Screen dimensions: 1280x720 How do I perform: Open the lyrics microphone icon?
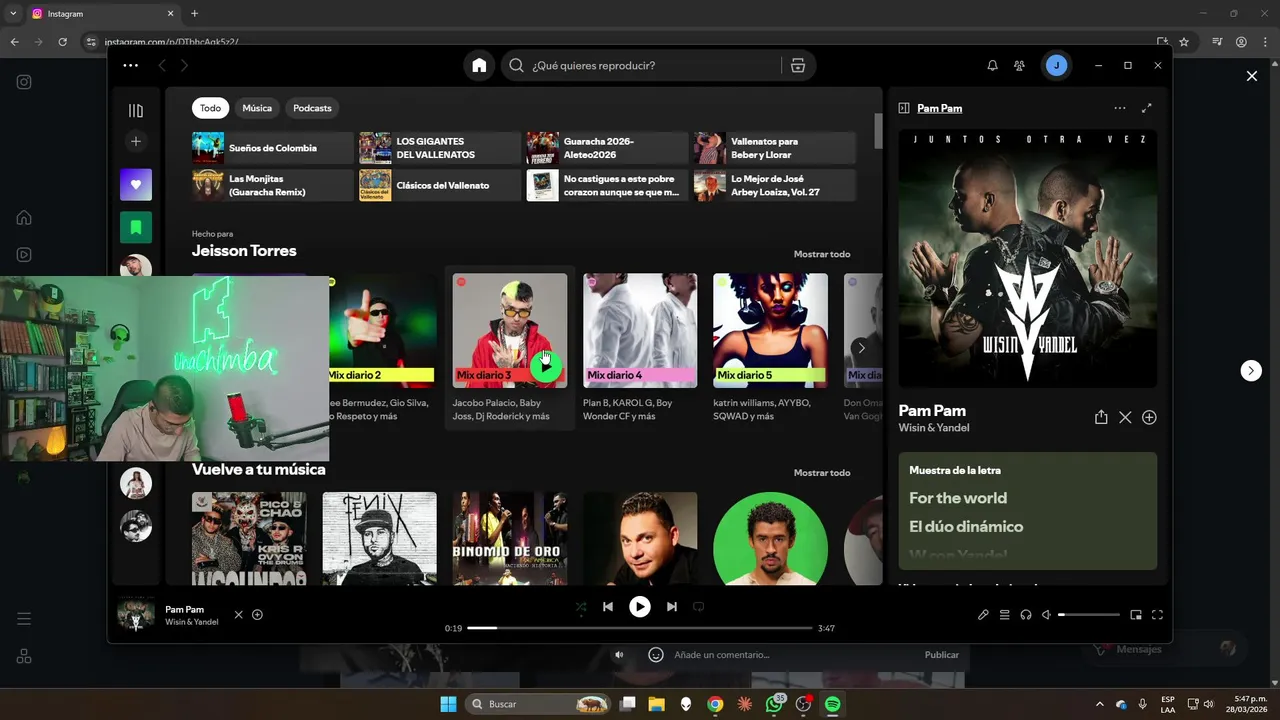tap(983, 615)
